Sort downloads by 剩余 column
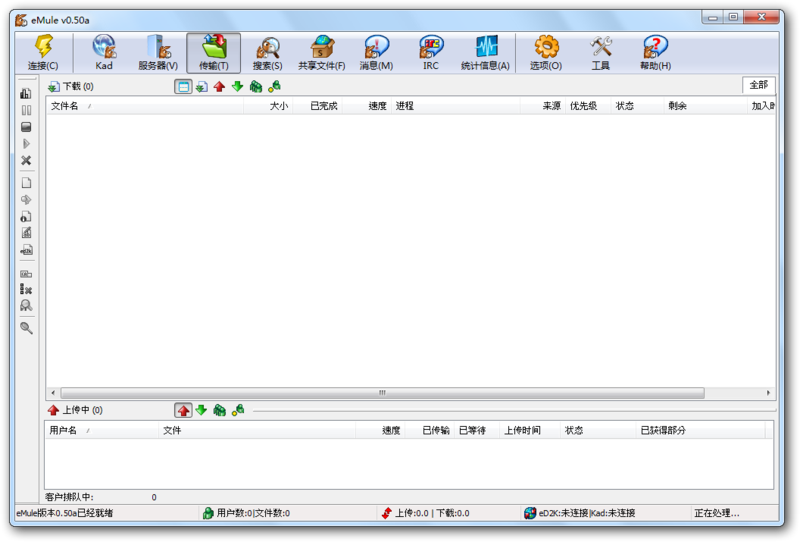Image resolution: width=800 pixels, height=542 pixels. tap(705, 106)
